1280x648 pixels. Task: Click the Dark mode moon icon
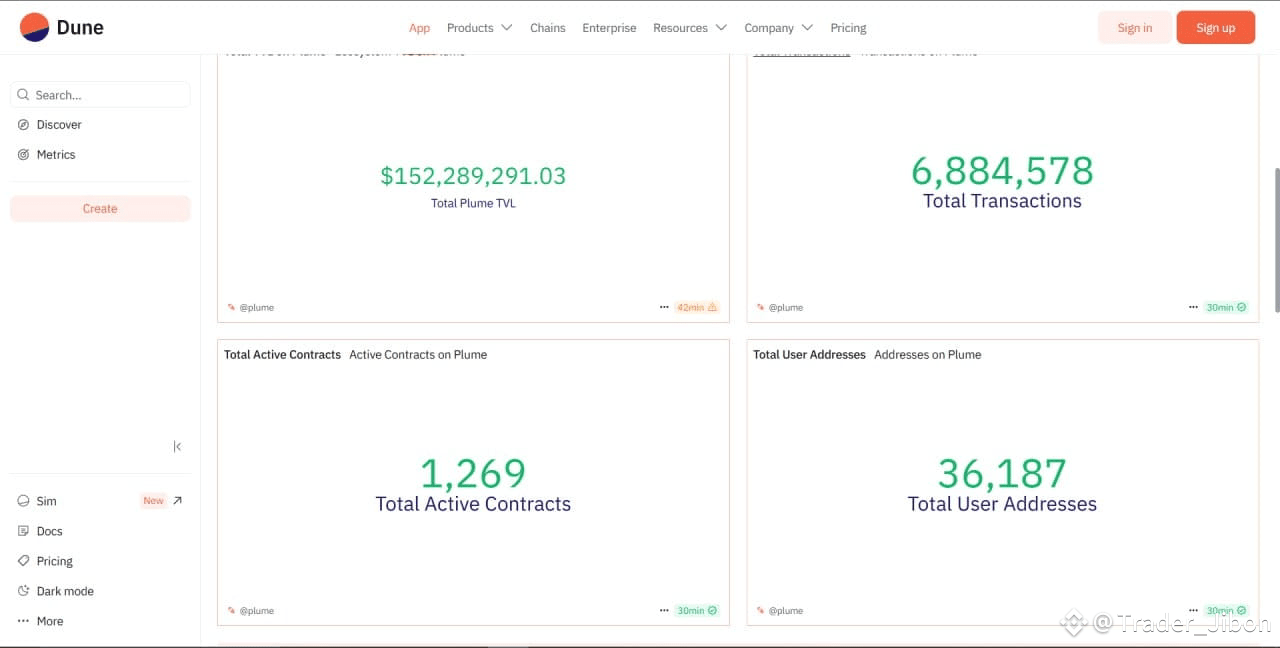[24, 591]
